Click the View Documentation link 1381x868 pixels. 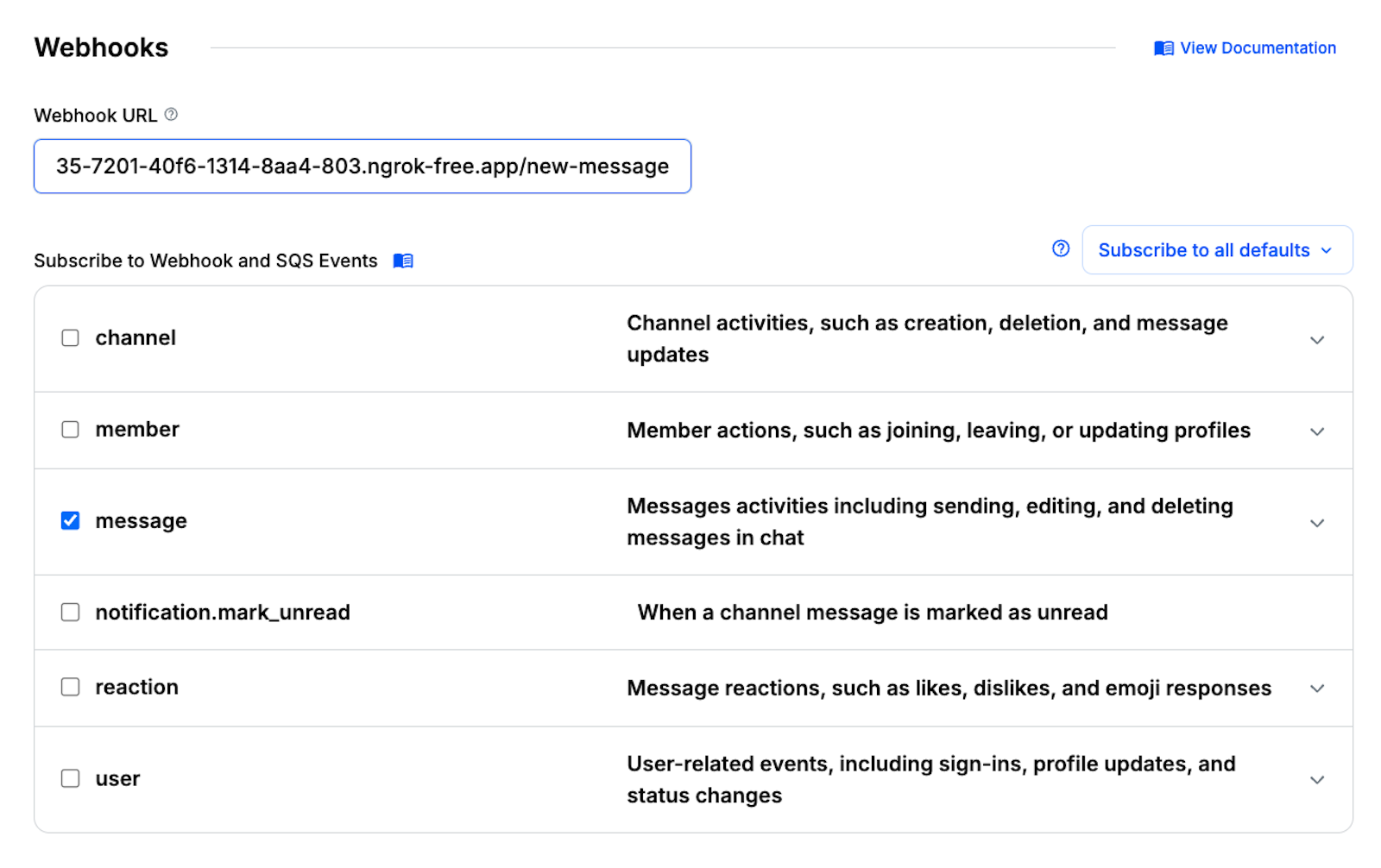click(1257, 47)
